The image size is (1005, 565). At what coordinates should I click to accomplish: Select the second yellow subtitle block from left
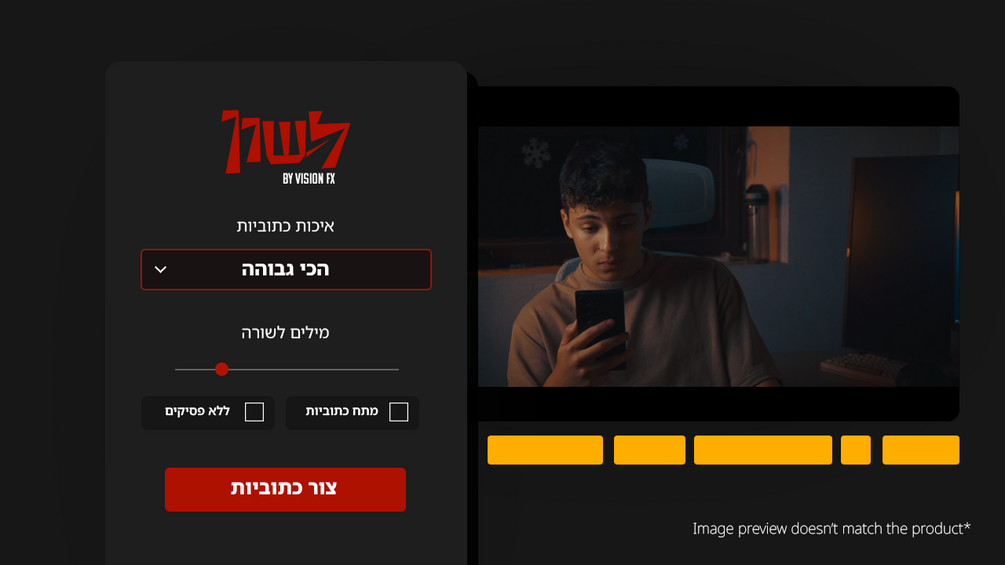tap(649, 450)
